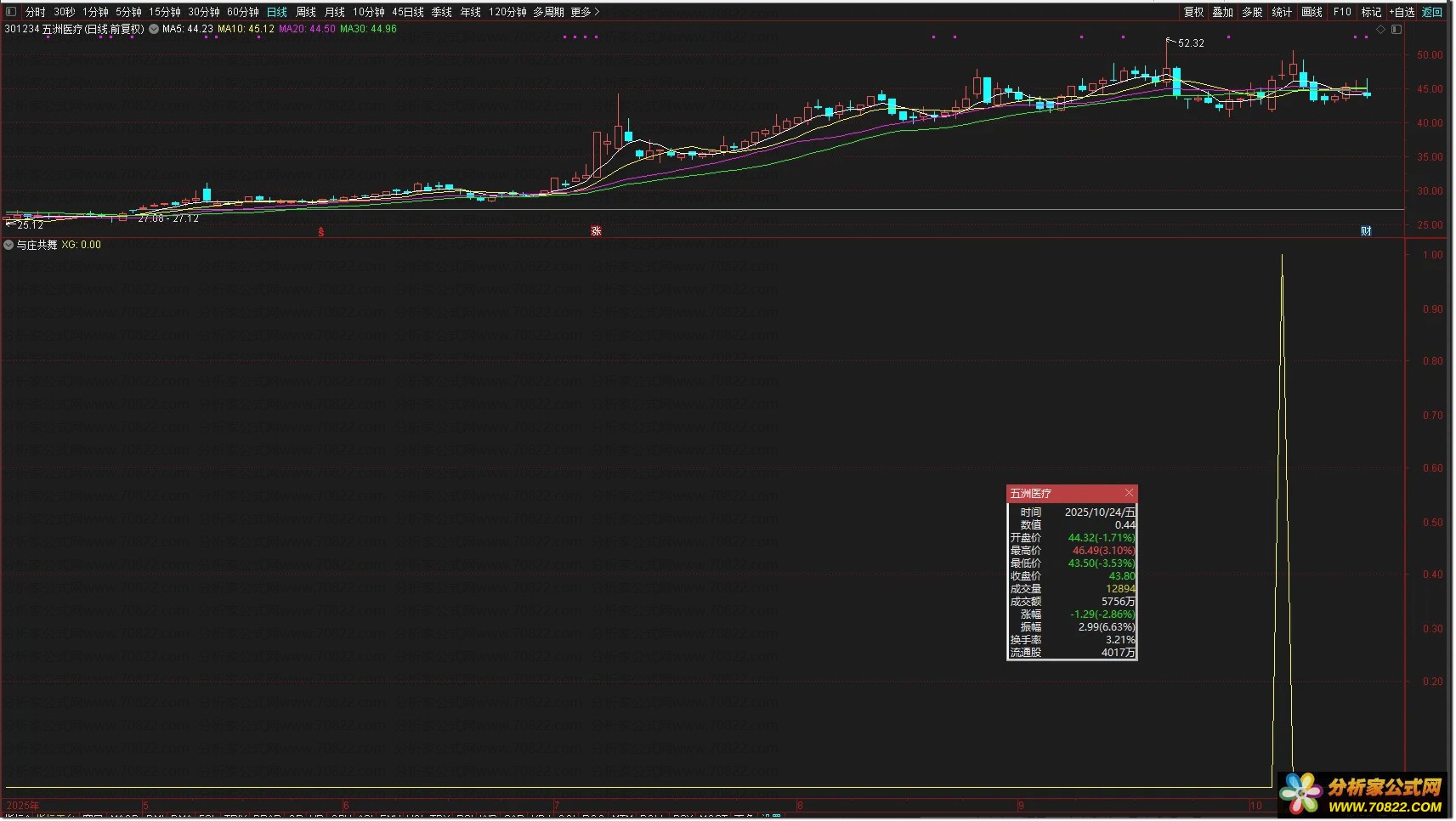Click the 301234 五洲医疗 chart title
The height and width of the screenshot is (821, 1456).
75,29
